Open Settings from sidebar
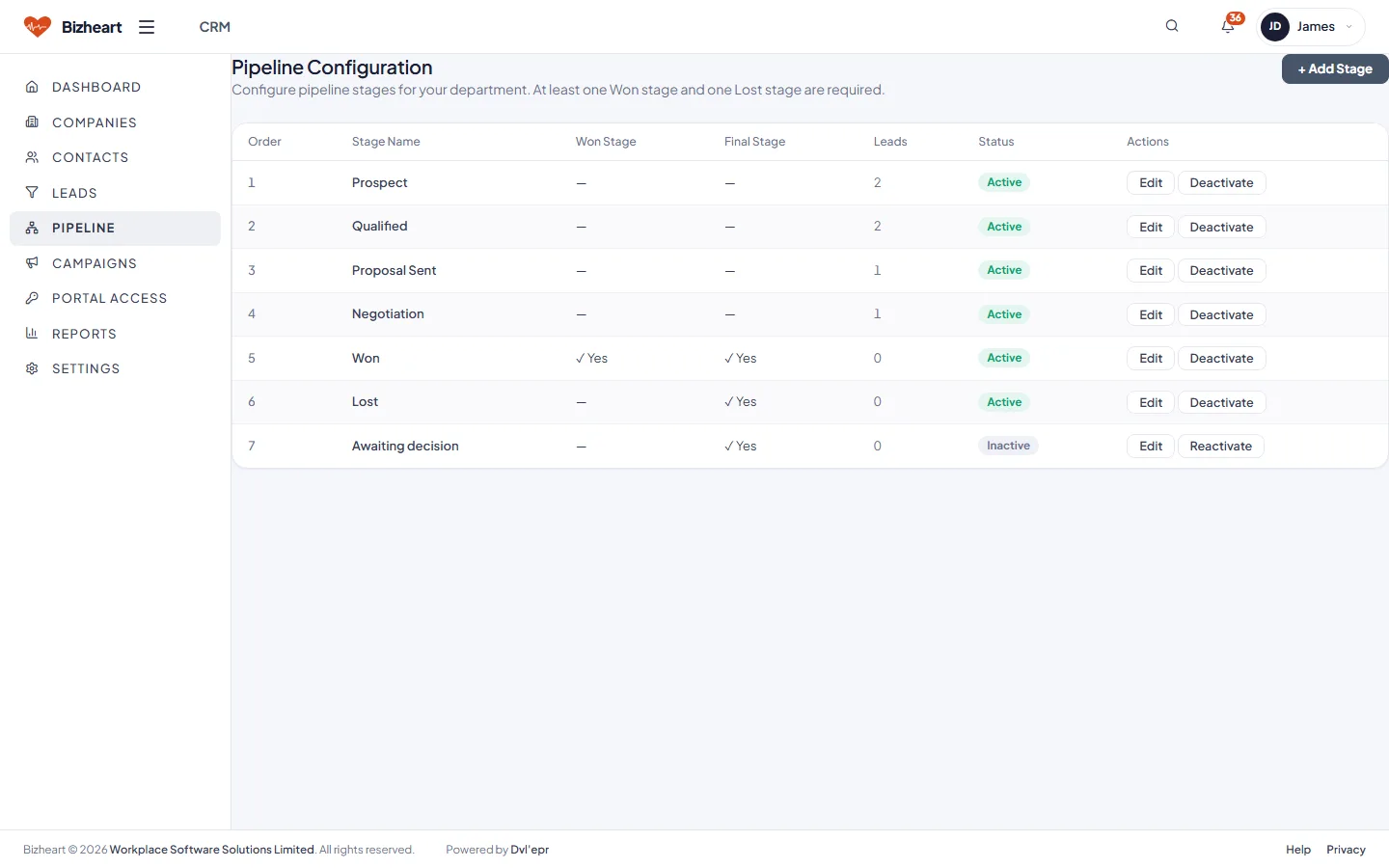Screen dimensions: 1389x868 (115, 368)
